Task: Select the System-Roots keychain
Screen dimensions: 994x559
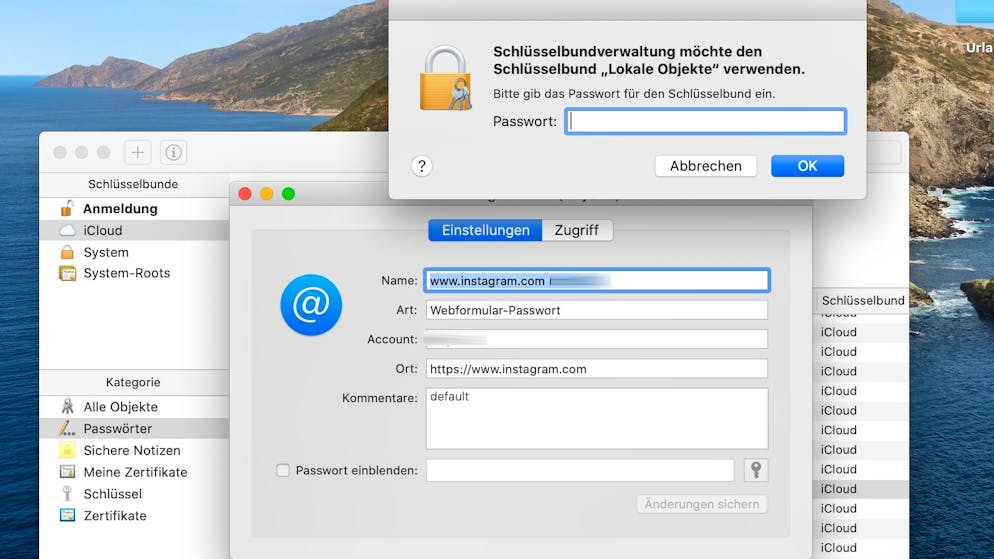Action: click(x=126, y=273)
